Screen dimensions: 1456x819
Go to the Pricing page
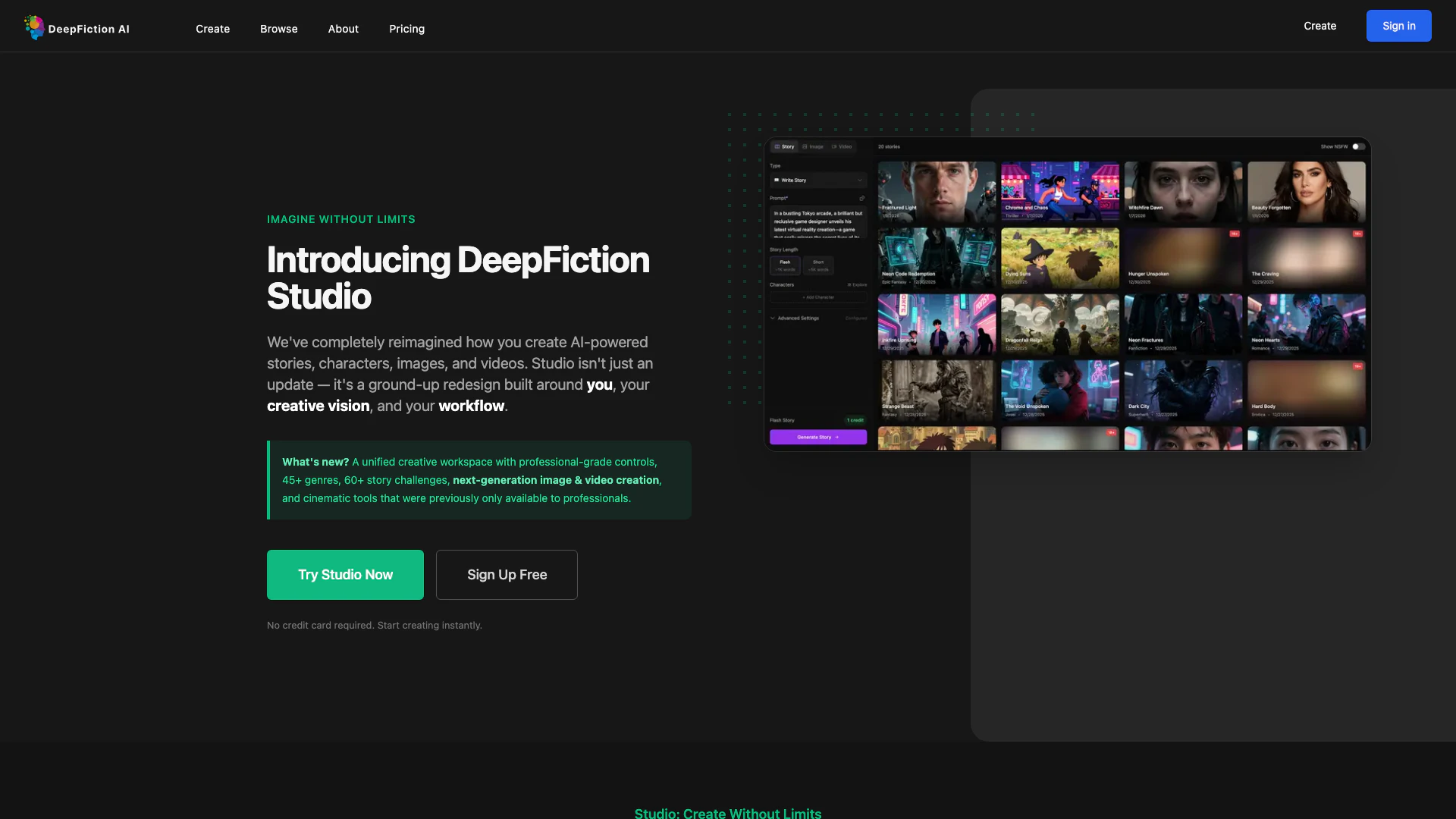point(406,29)
